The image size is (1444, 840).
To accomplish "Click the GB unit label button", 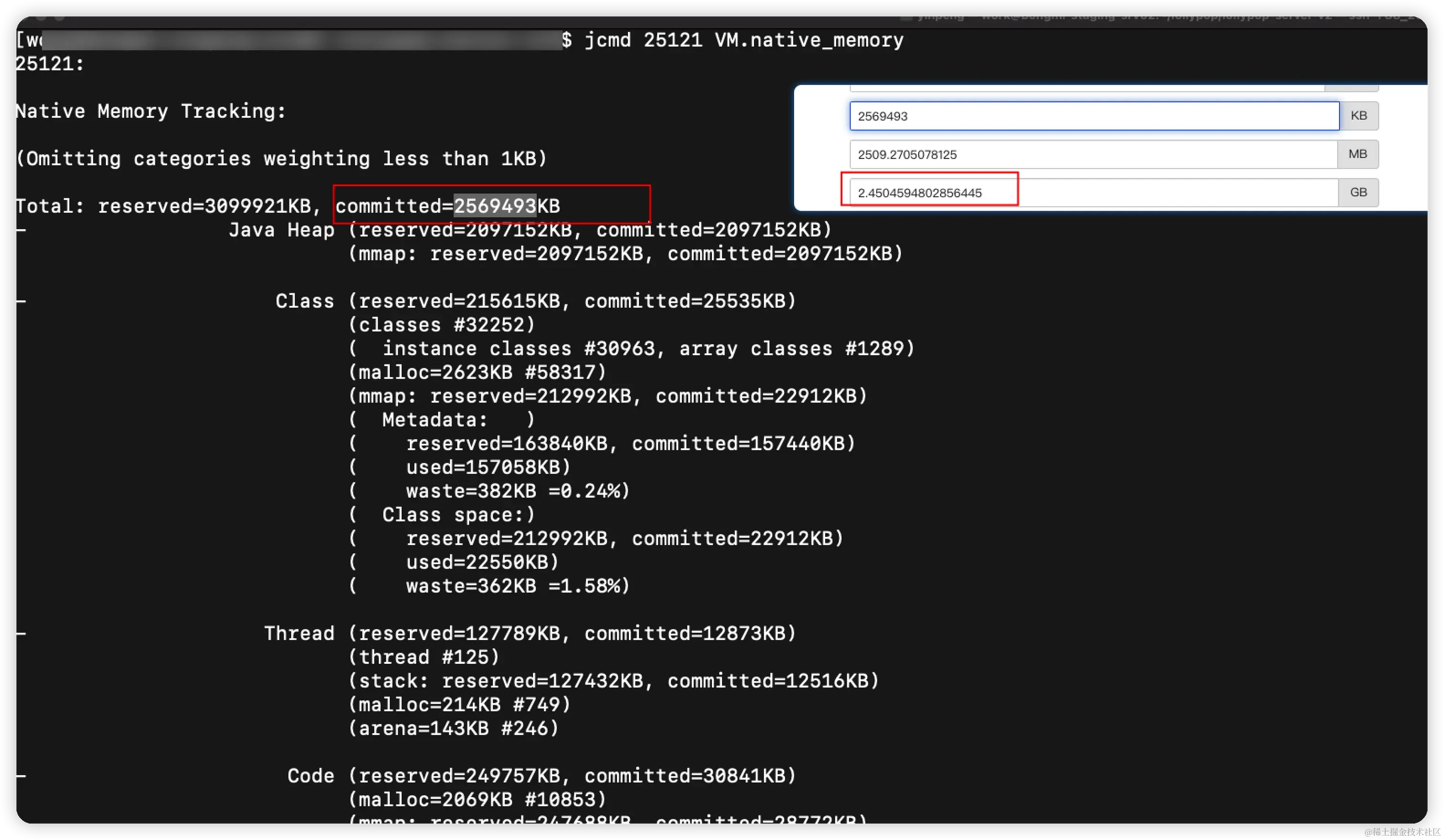I will point(1358,192).
